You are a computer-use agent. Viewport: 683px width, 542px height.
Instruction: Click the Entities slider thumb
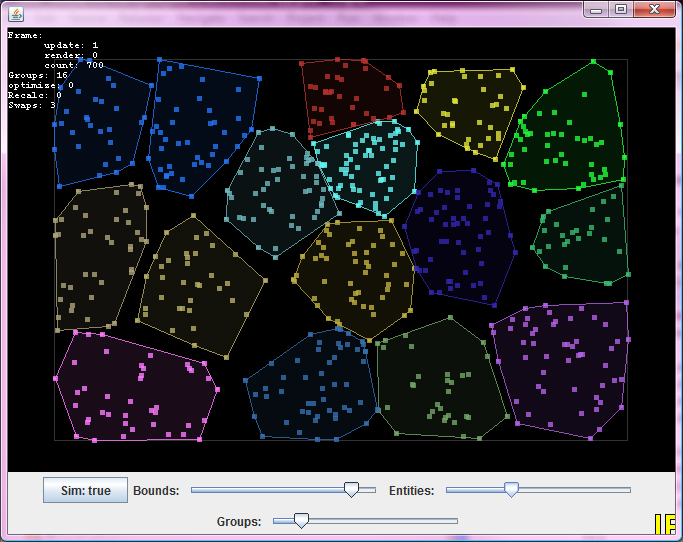511,489
